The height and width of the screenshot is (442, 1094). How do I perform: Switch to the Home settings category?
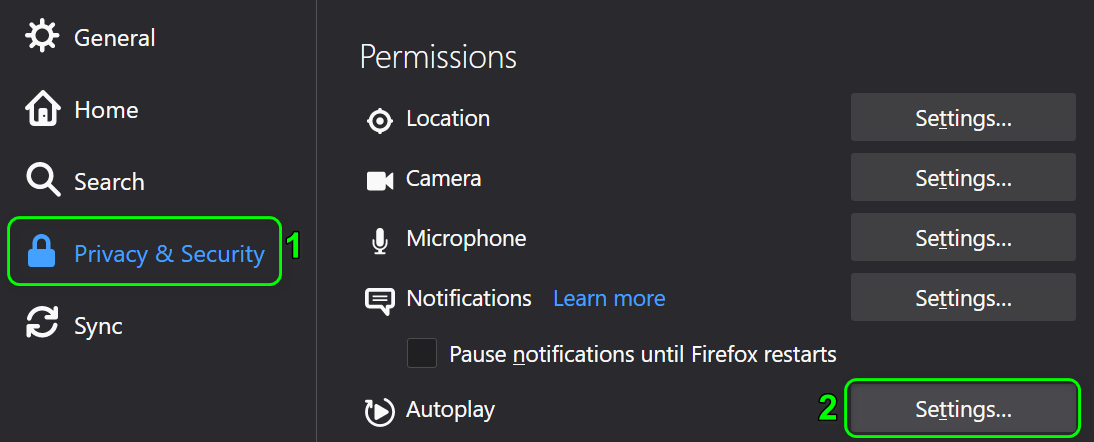pyautogui.click(x=106, y=110)
